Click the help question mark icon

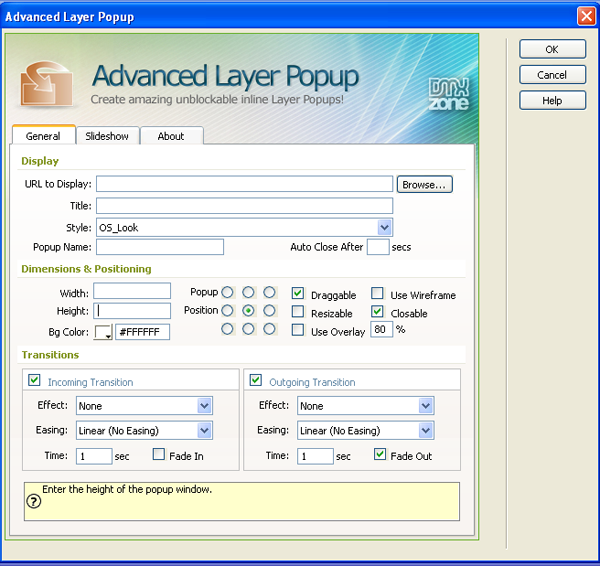click(x=33, y=502)
